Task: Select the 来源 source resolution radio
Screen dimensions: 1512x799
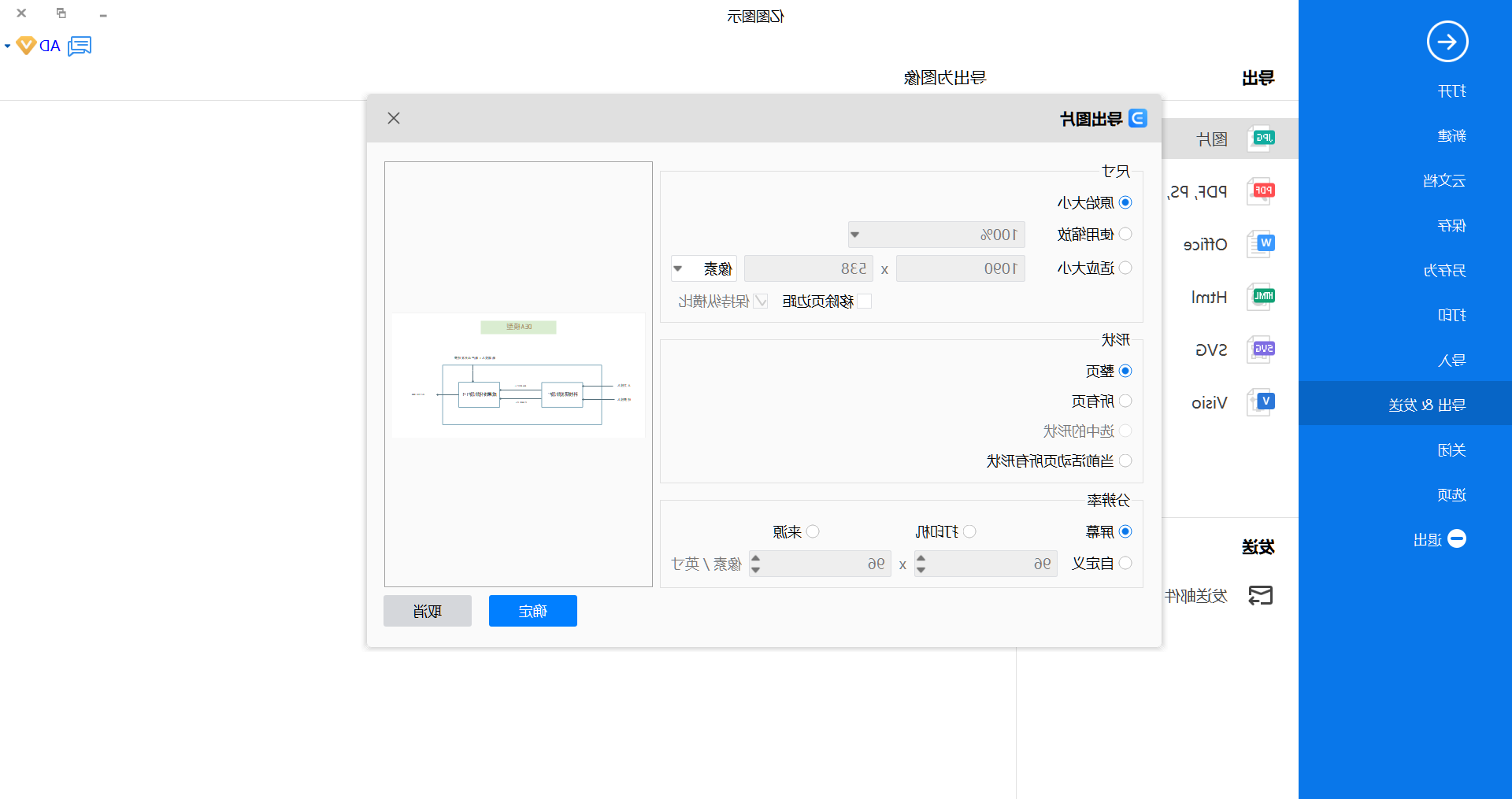Action: tap(813, 531)
